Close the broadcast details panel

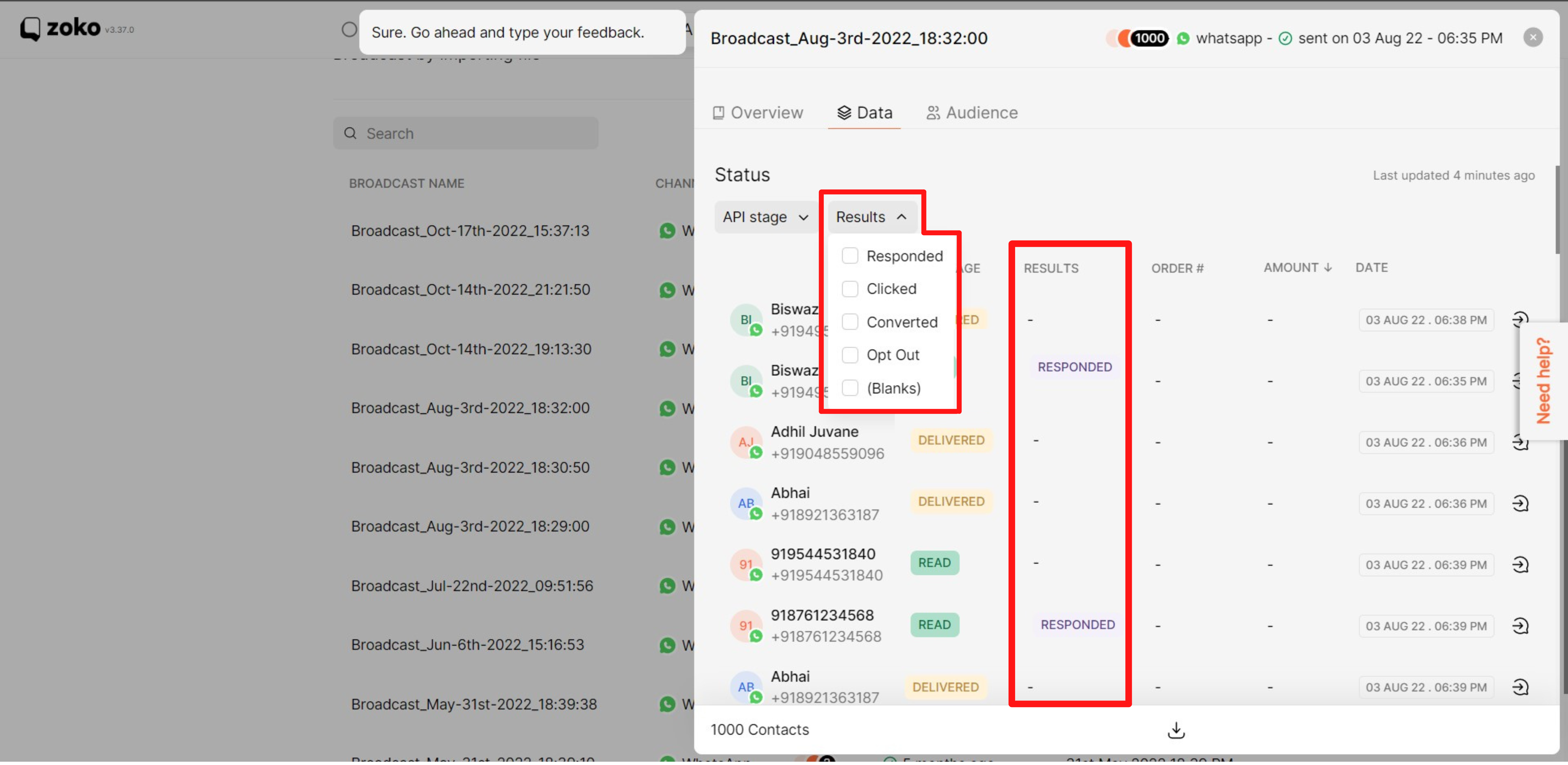point(1533,38)
